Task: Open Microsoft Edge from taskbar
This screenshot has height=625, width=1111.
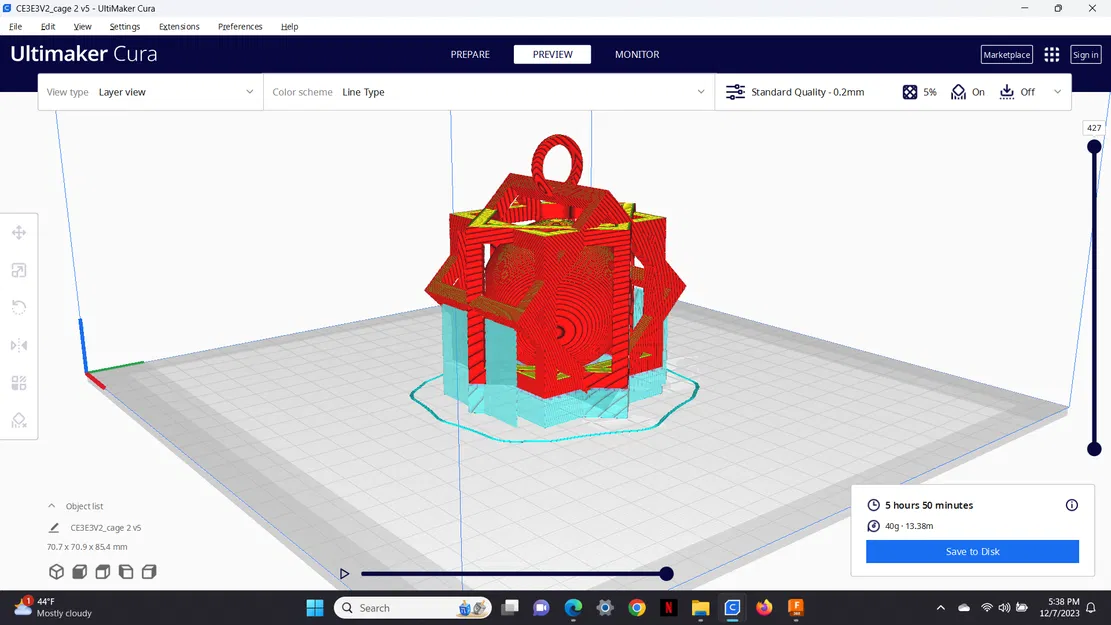Action: pyautogui.click(x=573, y=607)
